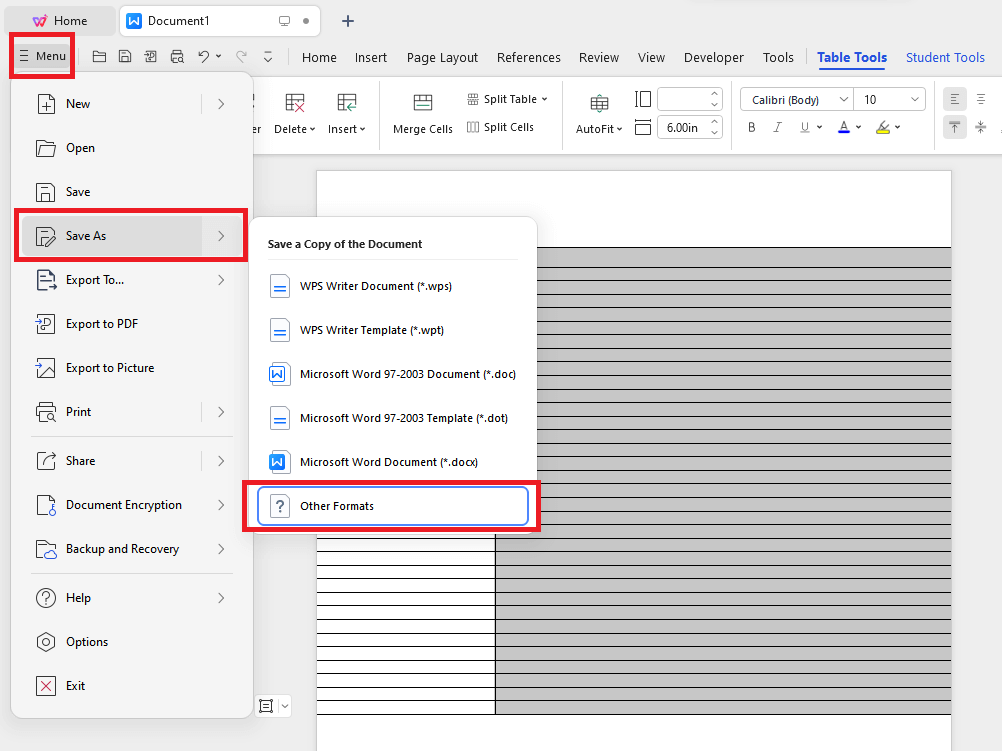Click the Save disk icon in quick access toolbar
This screenshot has width=1002, height=751.
(125, 57)
